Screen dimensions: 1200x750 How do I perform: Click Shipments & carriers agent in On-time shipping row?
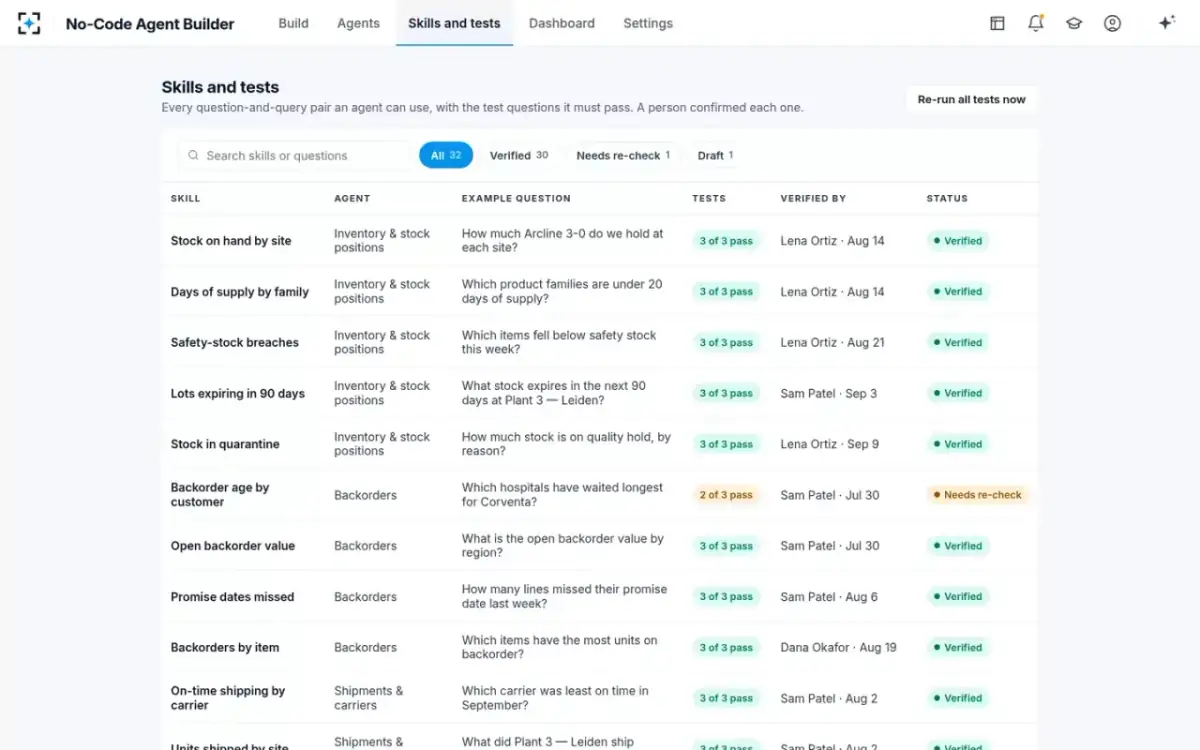pos(369,698)
